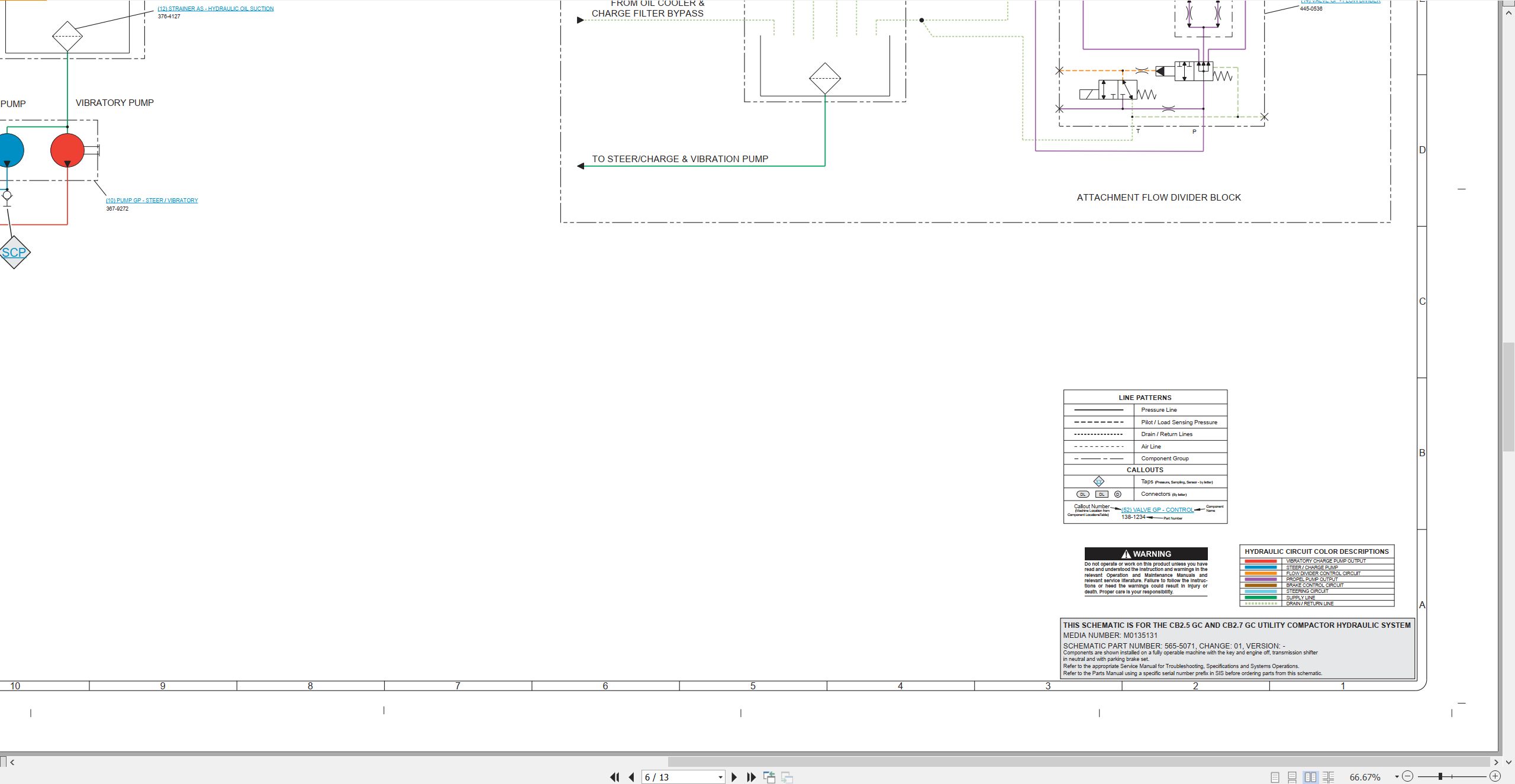Click the WARNING triangle icon

1126,554
